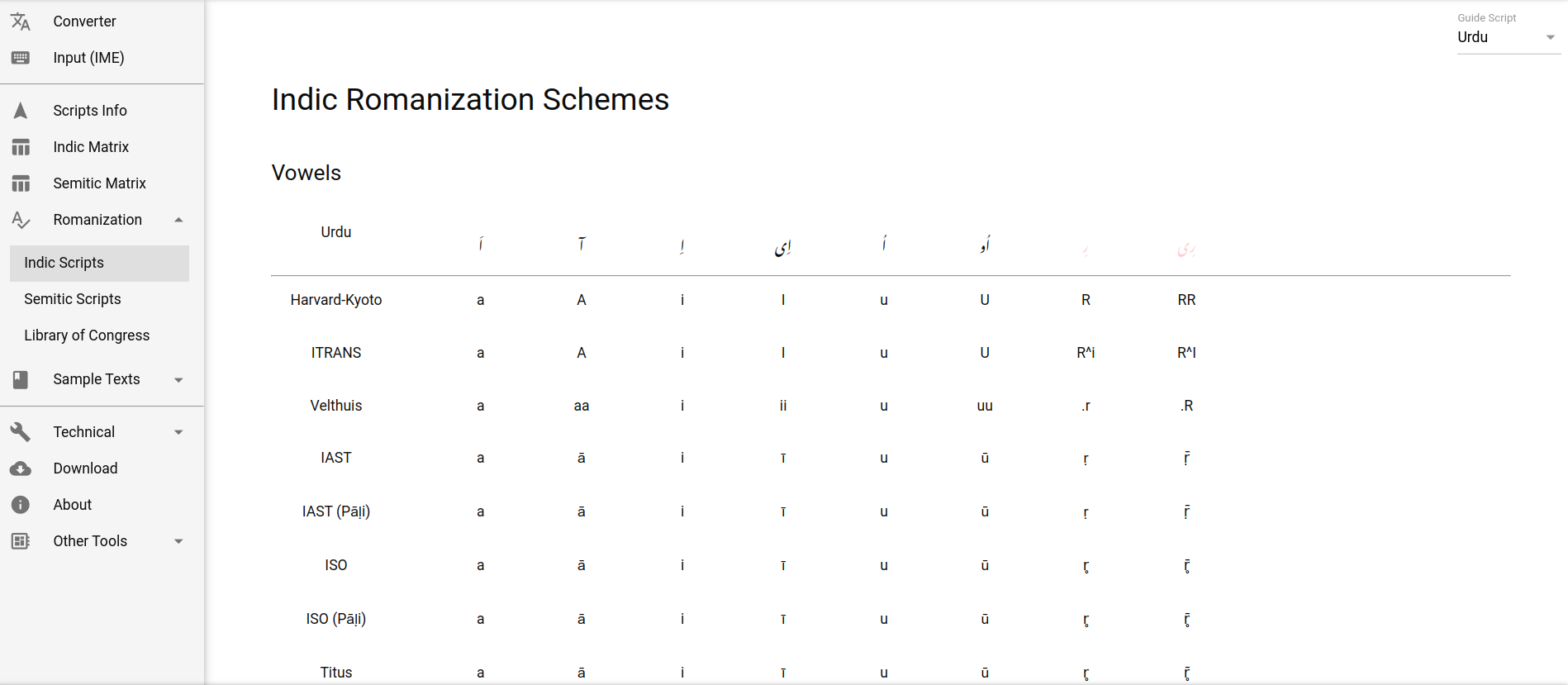This screenshot has height=685, width=1568.
Task: Switch to Semitic Scripts
Action: pyautogui.click(x=73, y=298)
